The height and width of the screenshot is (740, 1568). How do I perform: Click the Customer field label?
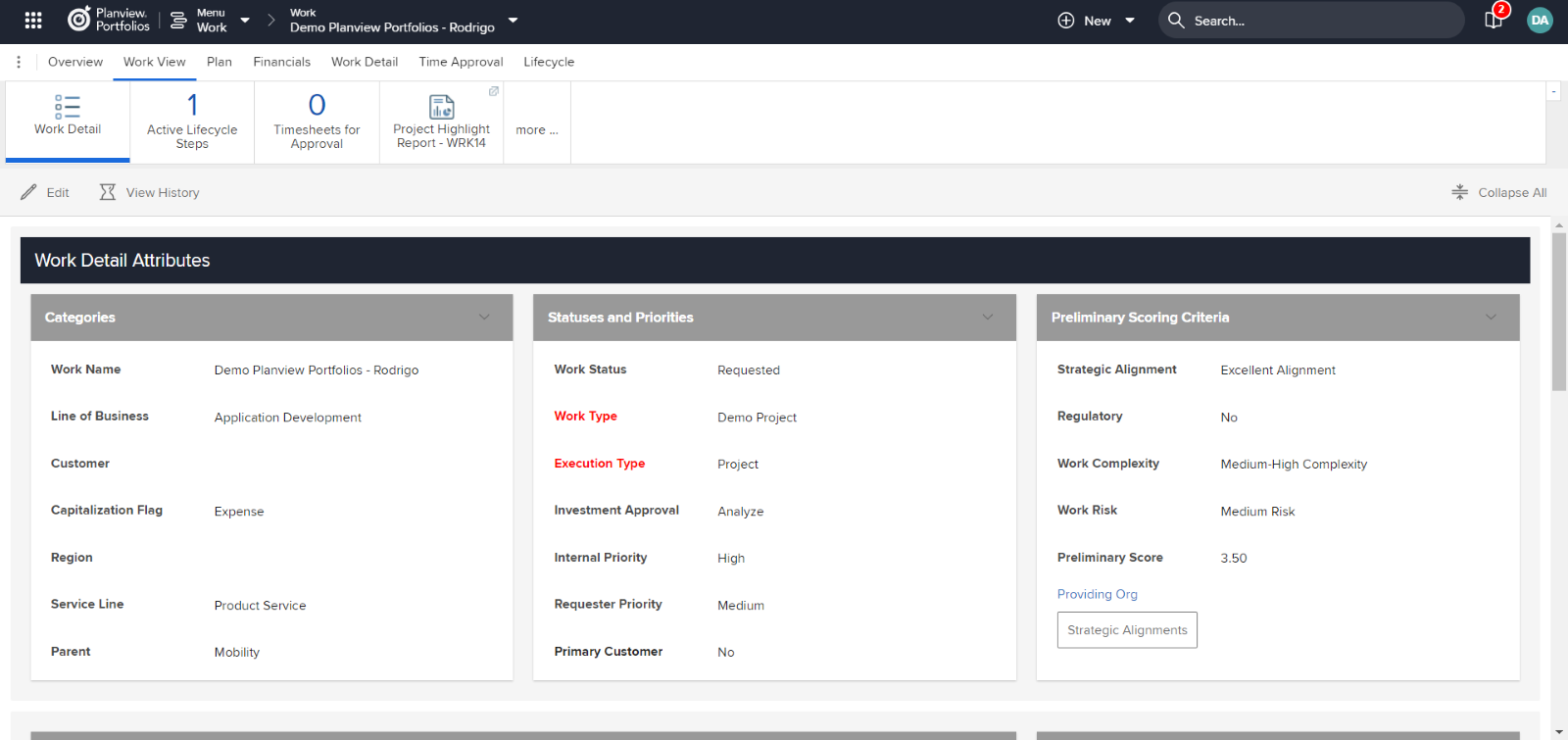tap(80, 464)
